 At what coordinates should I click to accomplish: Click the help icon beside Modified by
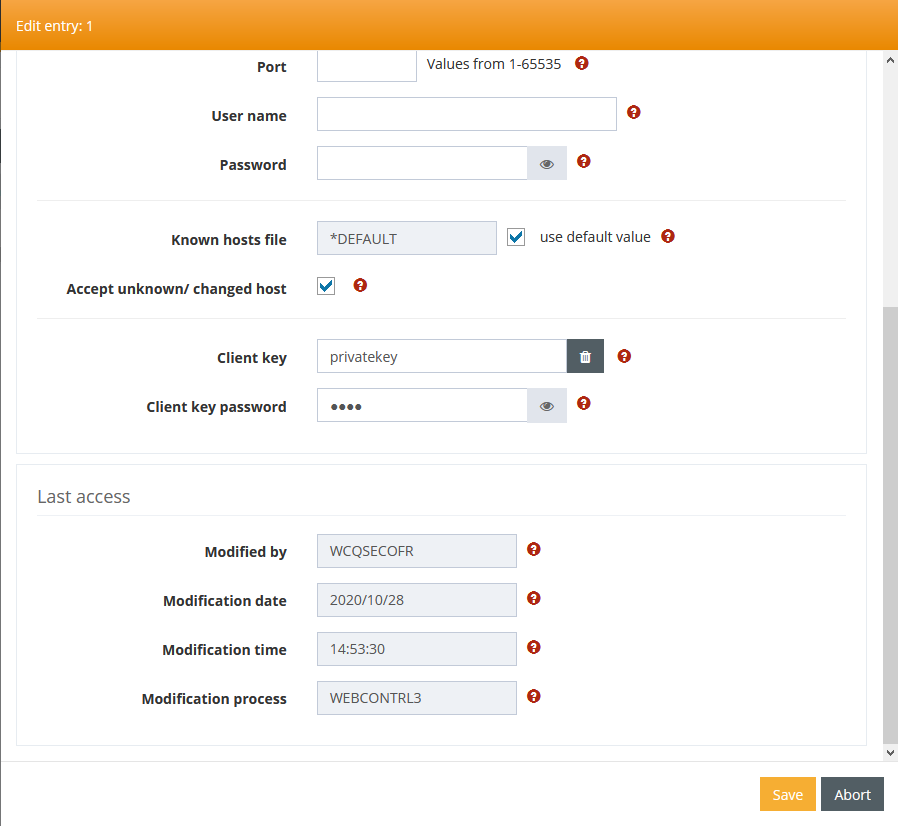533,549
